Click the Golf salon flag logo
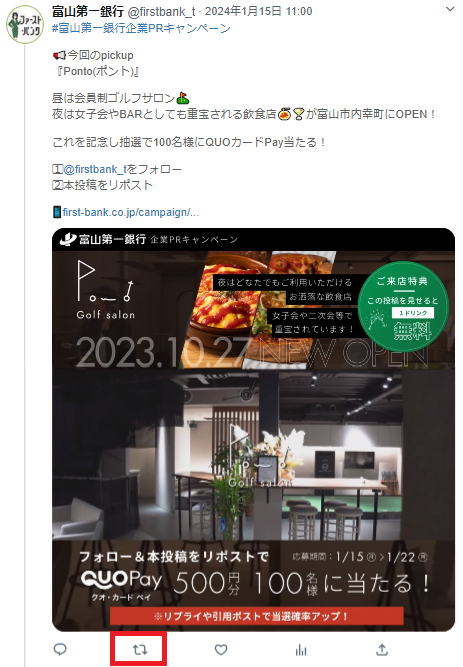 coord(106,290)
